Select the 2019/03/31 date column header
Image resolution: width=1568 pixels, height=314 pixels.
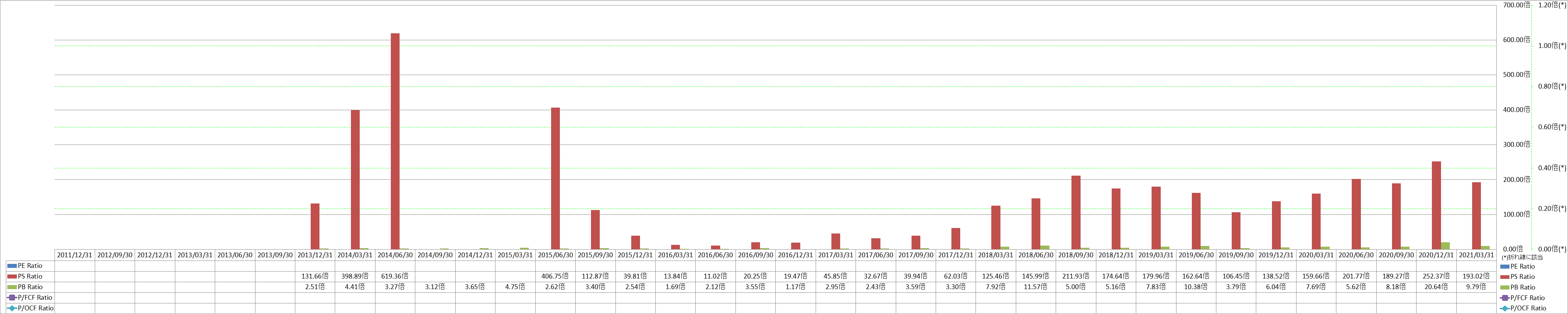tap(1156, 255)
